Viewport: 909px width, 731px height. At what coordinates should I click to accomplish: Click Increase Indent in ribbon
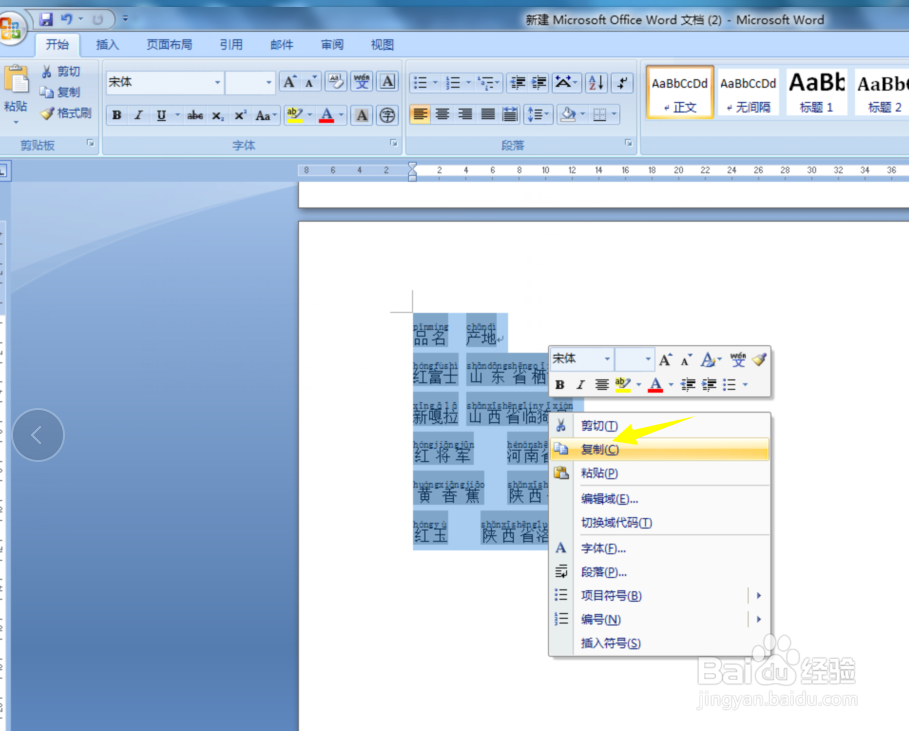(x=539, y=83)
